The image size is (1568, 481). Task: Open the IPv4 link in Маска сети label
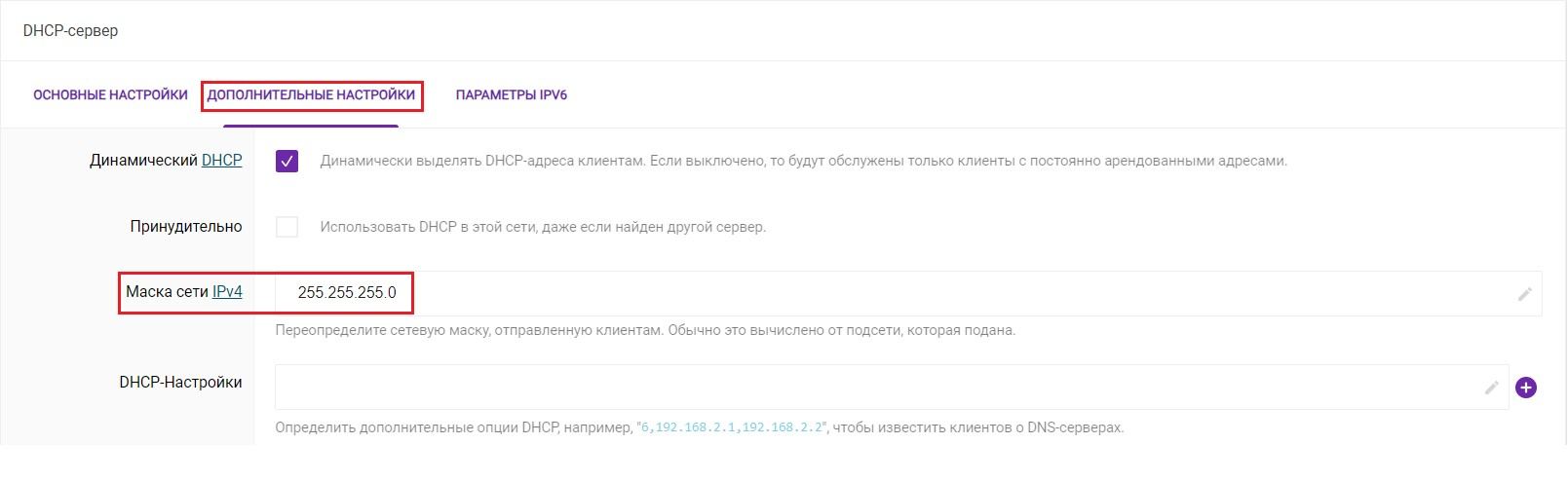(x=227, y=291)
